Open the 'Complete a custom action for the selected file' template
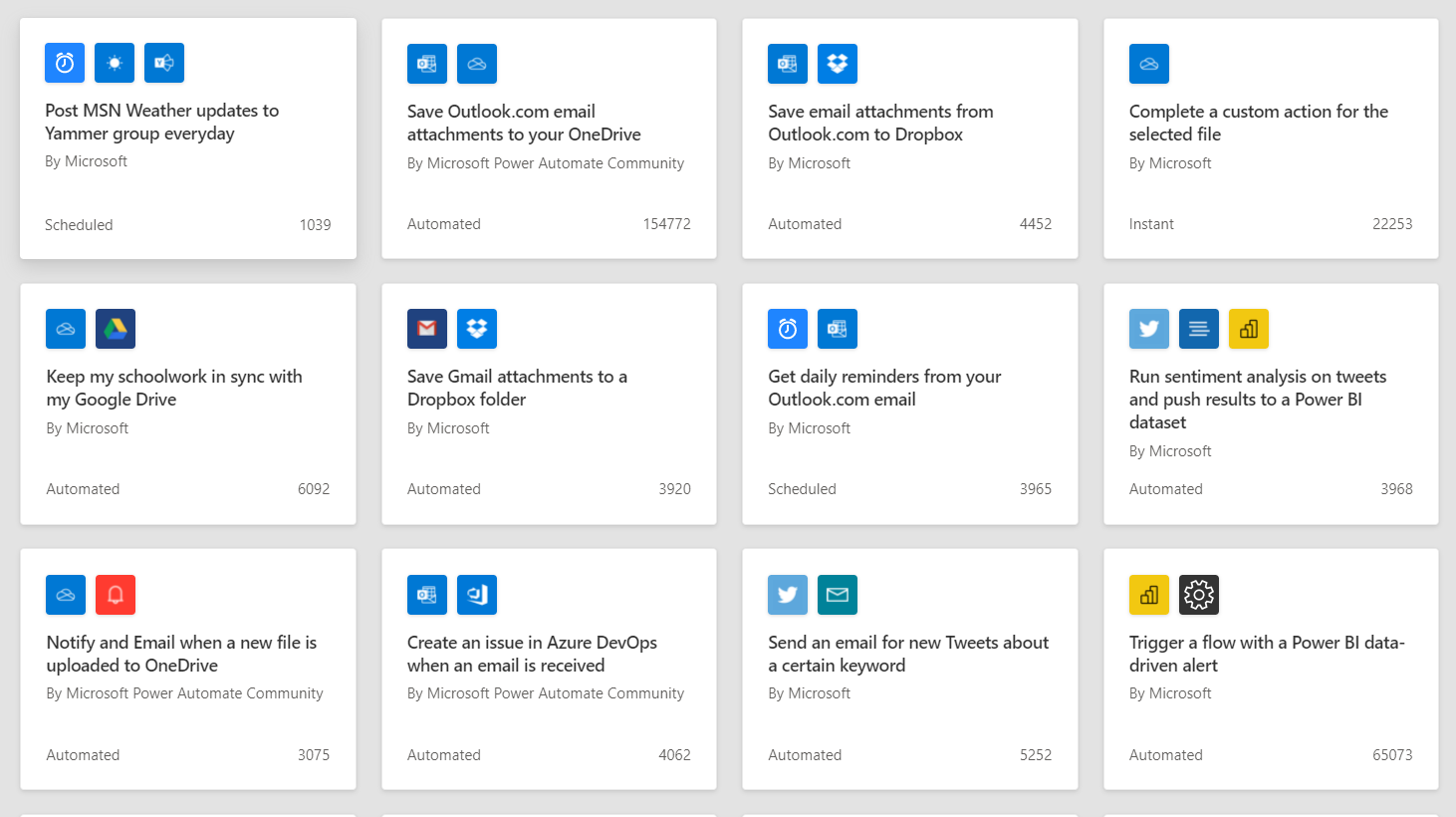The width and height of the screenshot is (1456, 817). click(1258, 123)
